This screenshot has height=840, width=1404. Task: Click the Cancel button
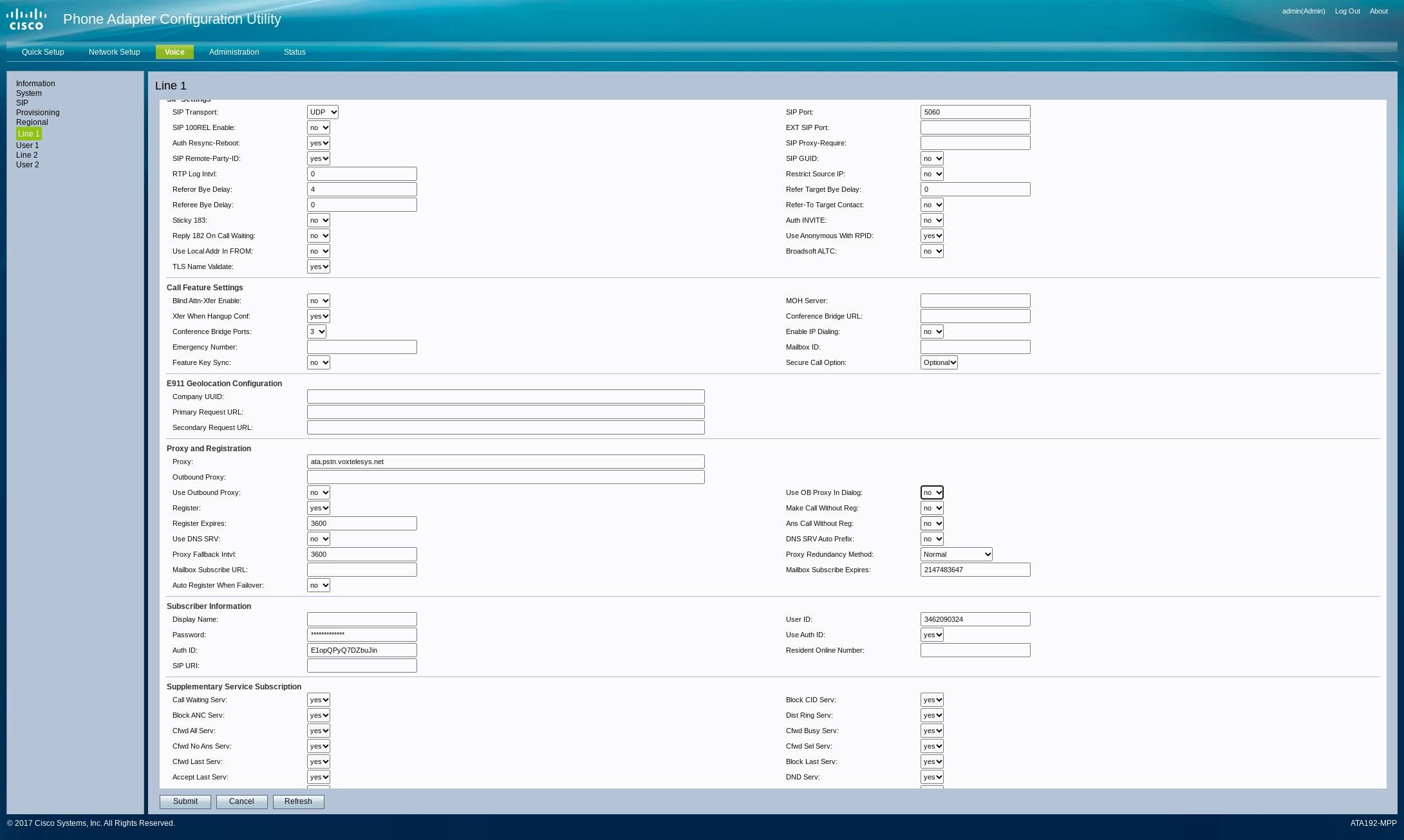pyautogui.click(x=241, y=801)
